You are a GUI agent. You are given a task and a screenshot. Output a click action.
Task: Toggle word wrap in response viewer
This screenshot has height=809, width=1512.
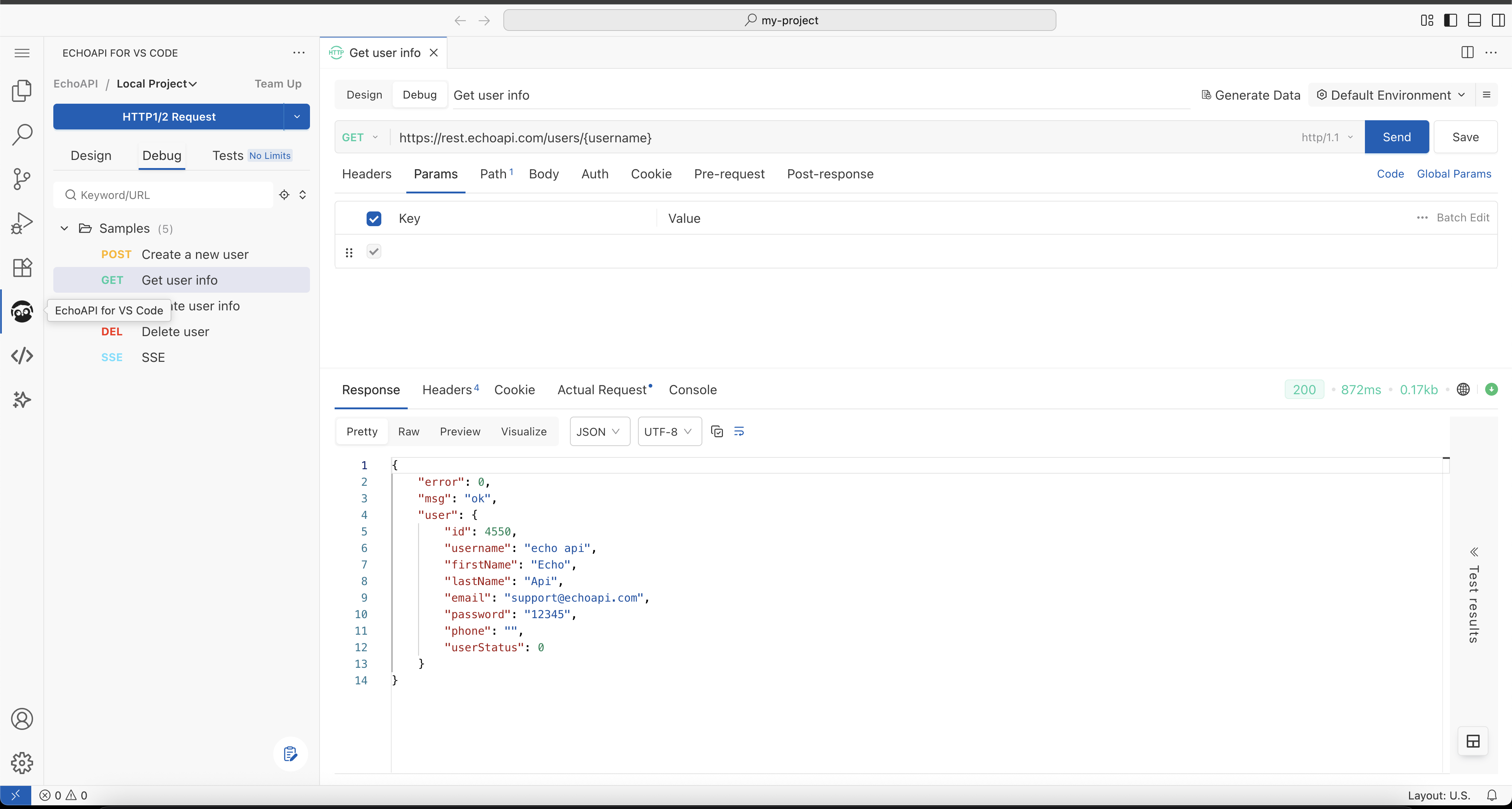click(739, 431)
